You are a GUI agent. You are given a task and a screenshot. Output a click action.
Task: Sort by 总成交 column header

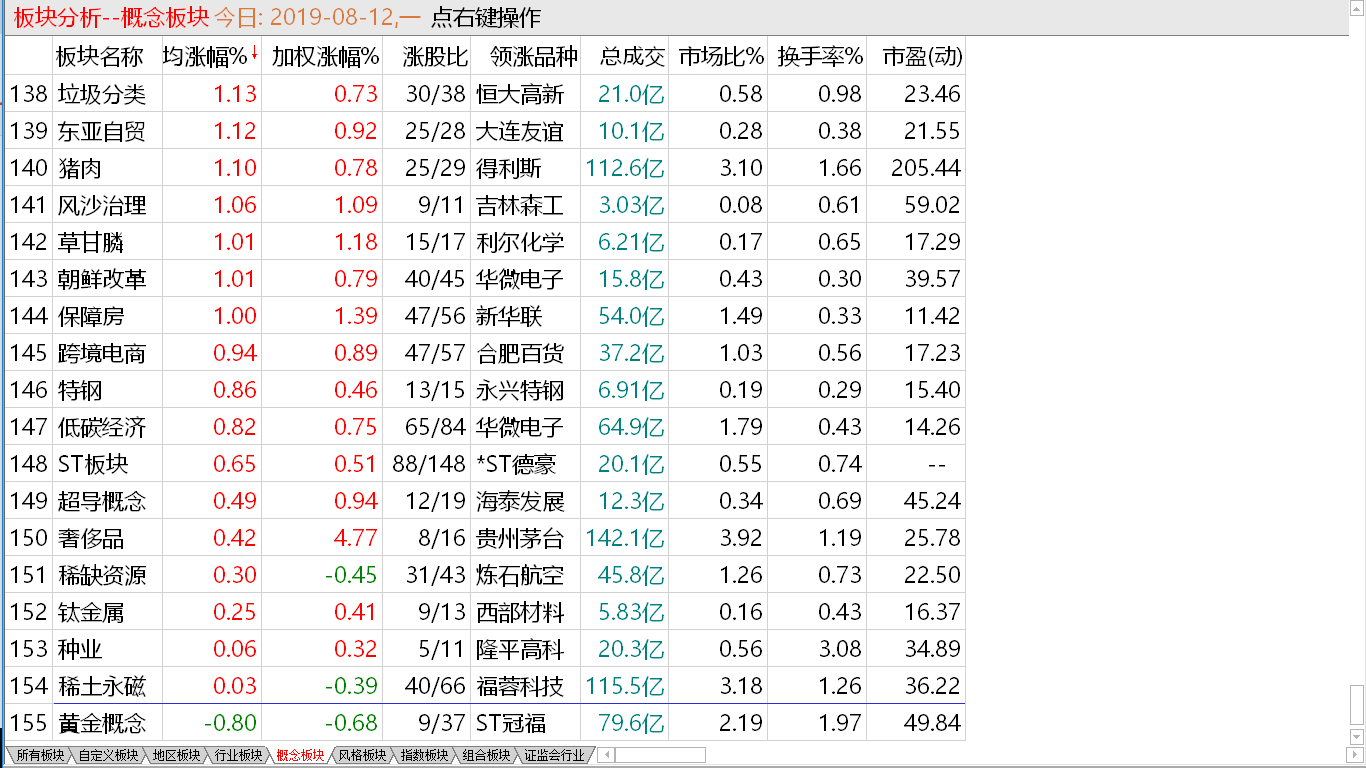pyautogui.click(x=624, y=57)
